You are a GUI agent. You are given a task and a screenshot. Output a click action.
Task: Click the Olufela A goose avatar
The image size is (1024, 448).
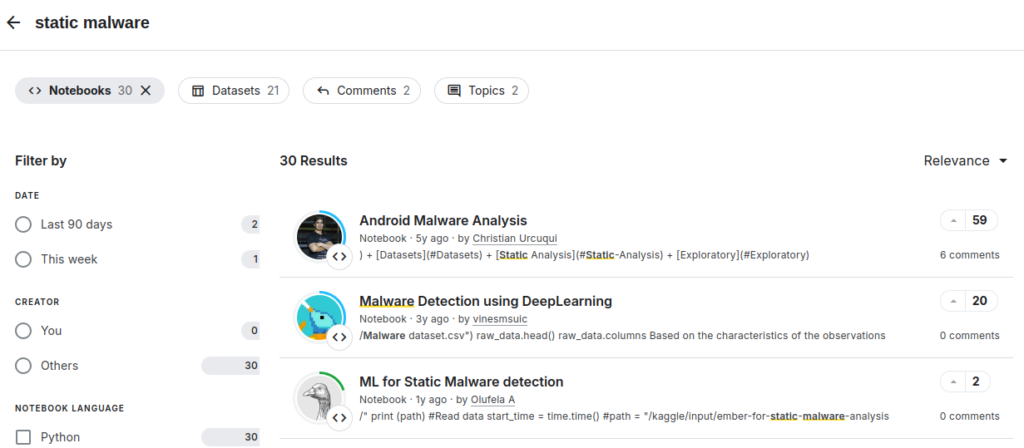tap(320, 398)
